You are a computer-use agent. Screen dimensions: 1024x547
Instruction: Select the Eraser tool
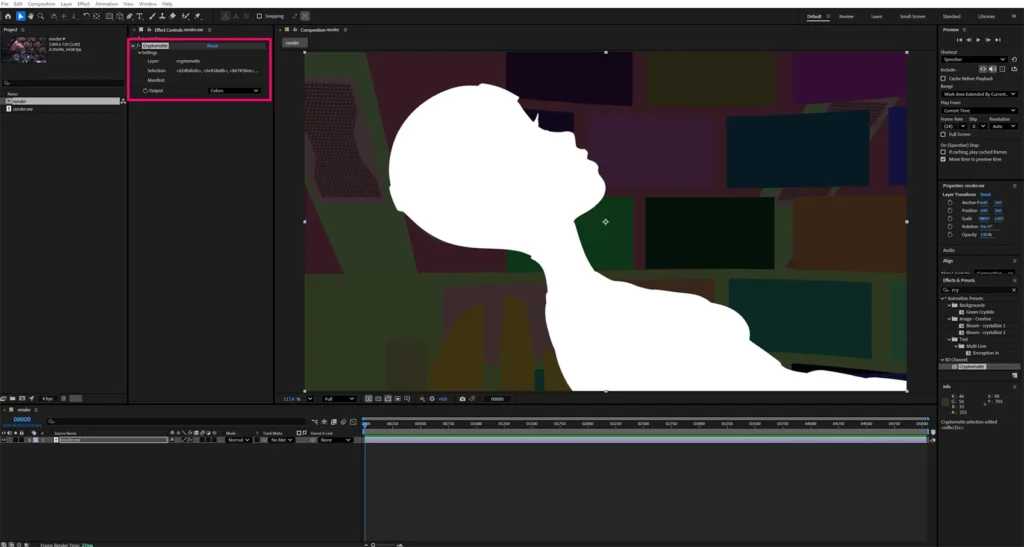[x=172, y=16]
